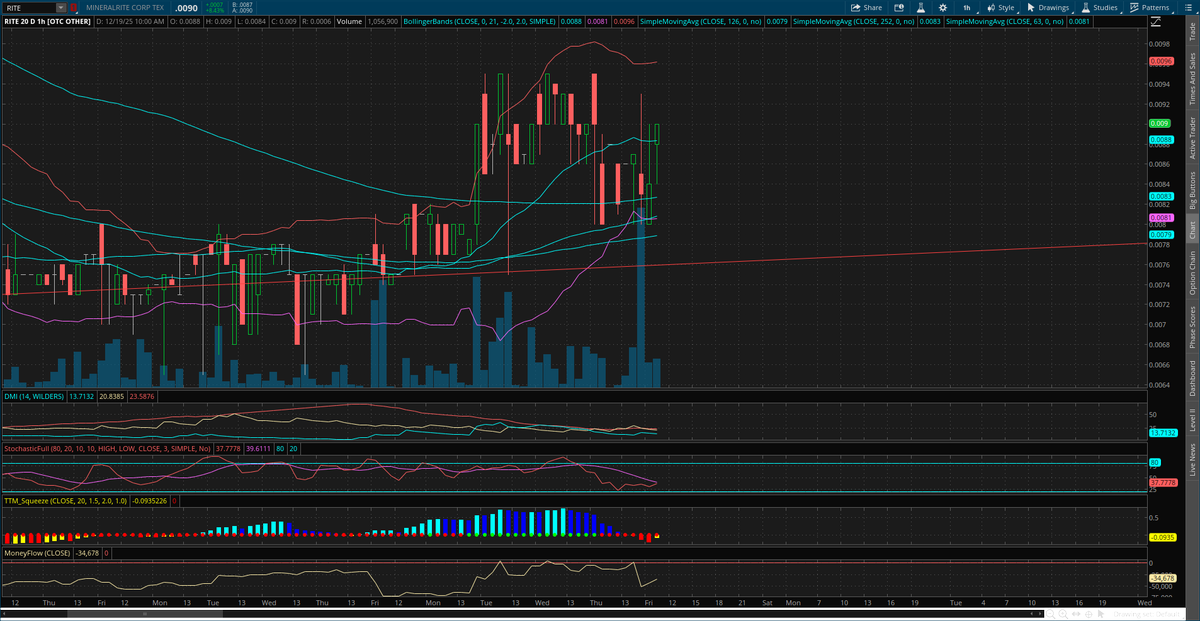Click the magenta 0.0081 price axis bubble

click(1160, 217)
